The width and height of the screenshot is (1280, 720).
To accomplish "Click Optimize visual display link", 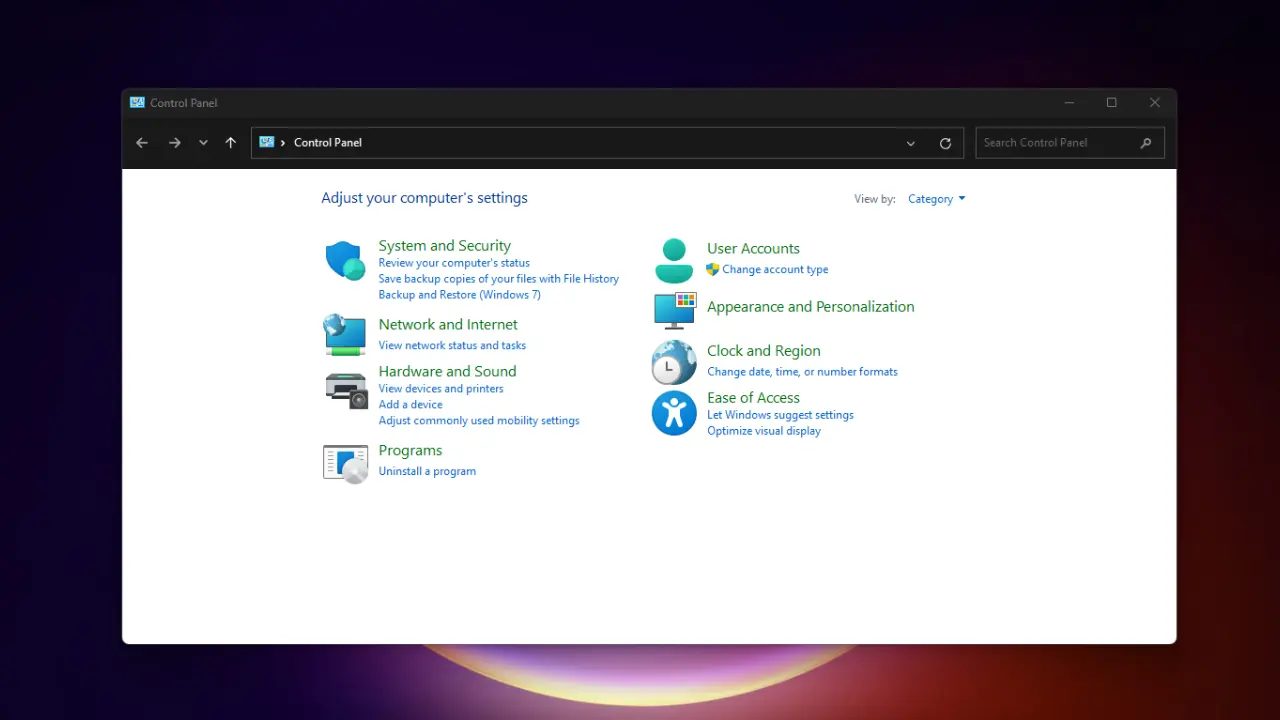I will click(763, 431).
